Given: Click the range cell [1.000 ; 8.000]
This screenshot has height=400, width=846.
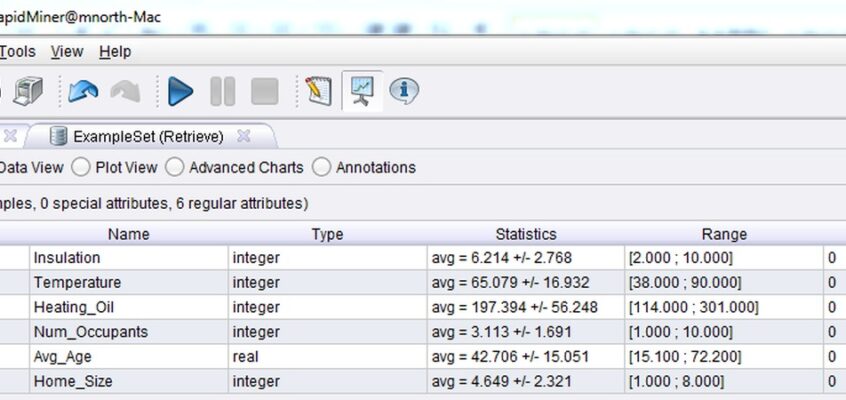Looking at the screenshot, I should click(724, 381).
